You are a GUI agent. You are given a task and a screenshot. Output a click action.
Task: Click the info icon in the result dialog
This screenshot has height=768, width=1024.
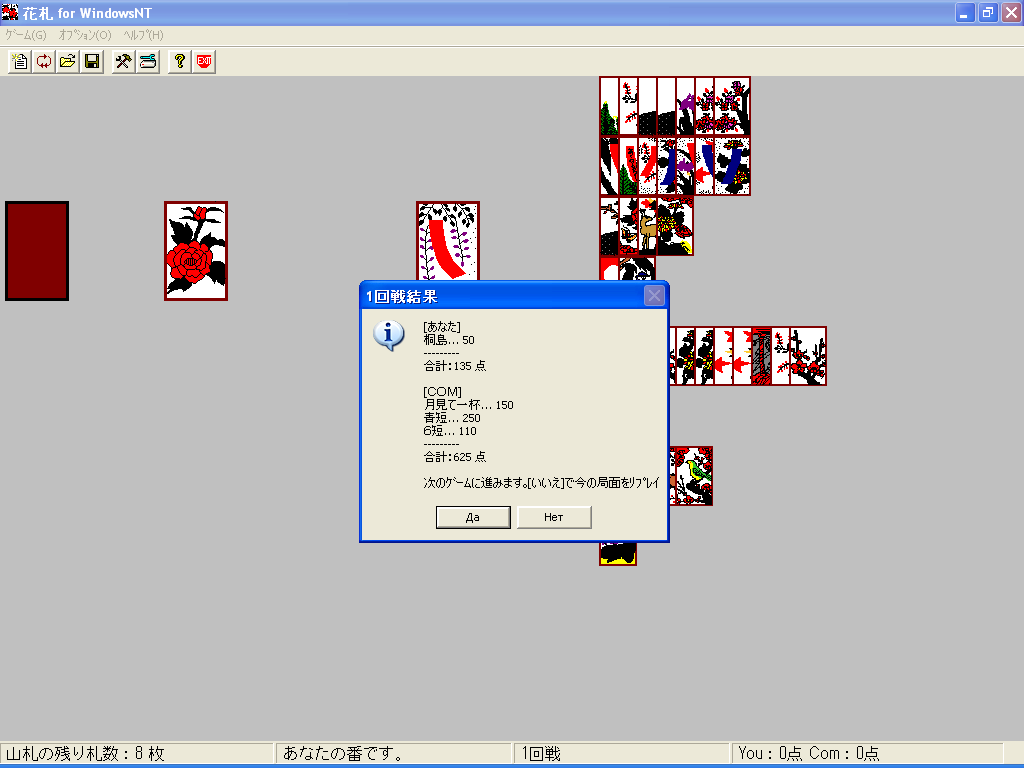point(389,335)
